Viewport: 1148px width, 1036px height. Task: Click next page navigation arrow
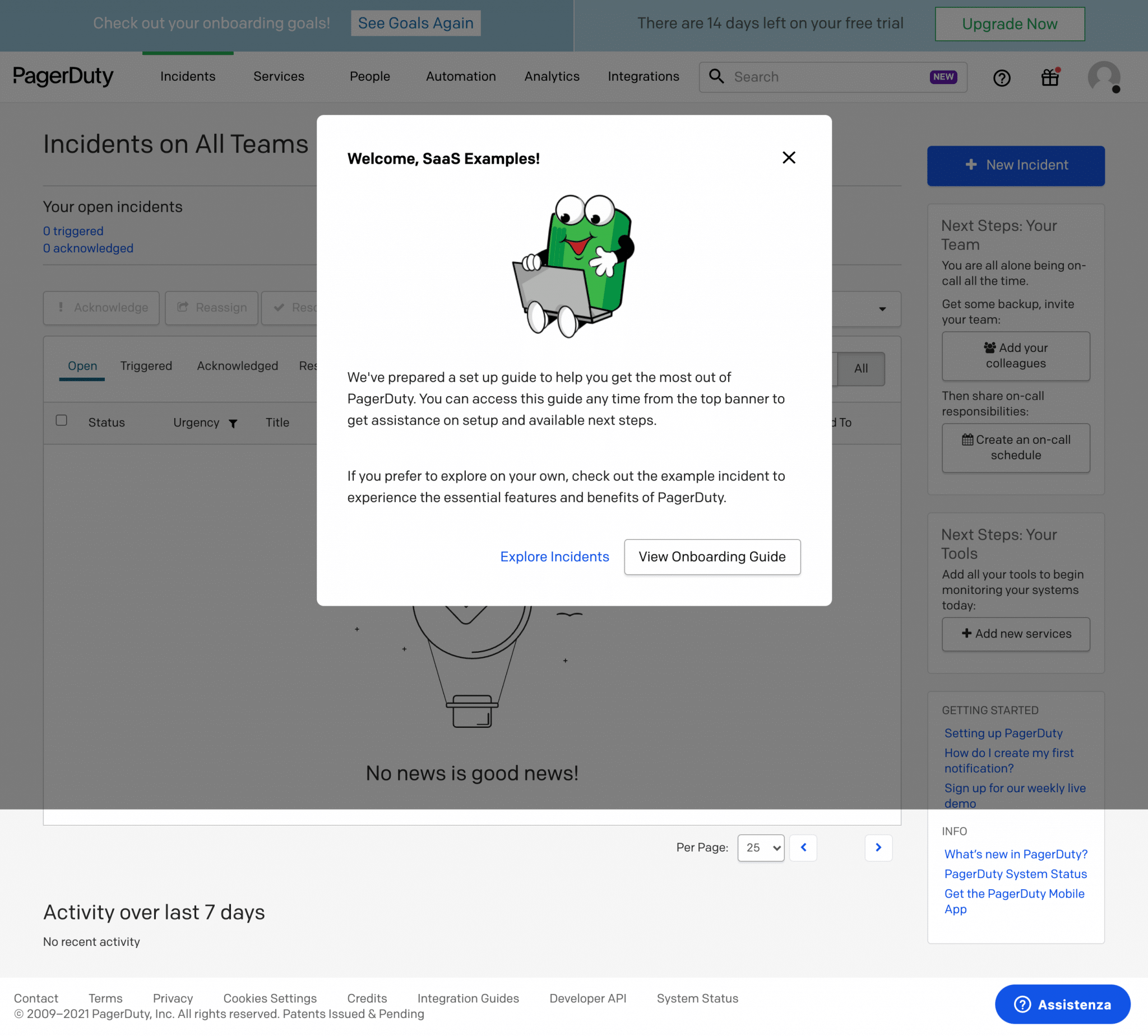(x=878, y=847)
